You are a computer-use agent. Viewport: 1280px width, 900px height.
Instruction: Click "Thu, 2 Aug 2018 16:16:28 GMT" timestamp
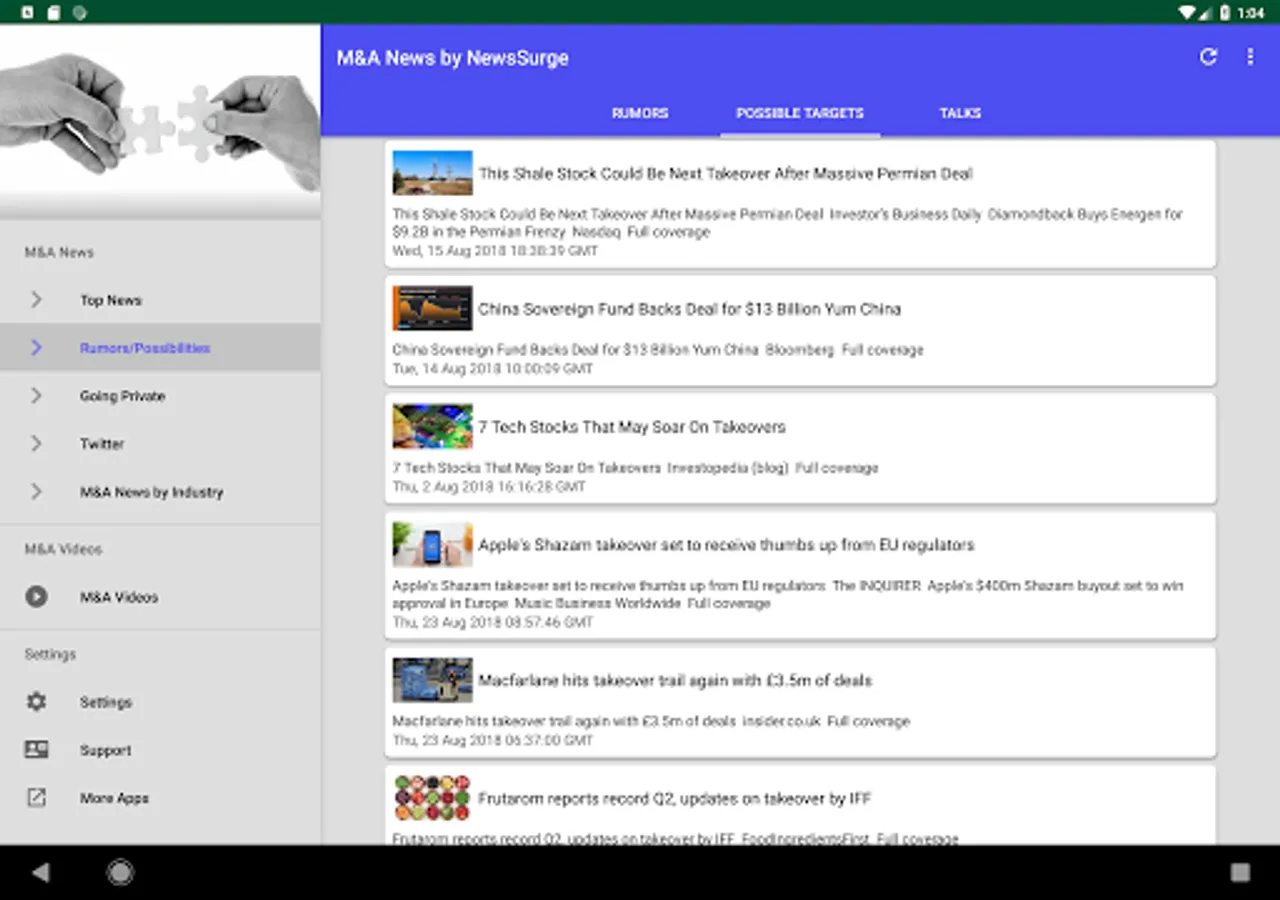(489, 487)
